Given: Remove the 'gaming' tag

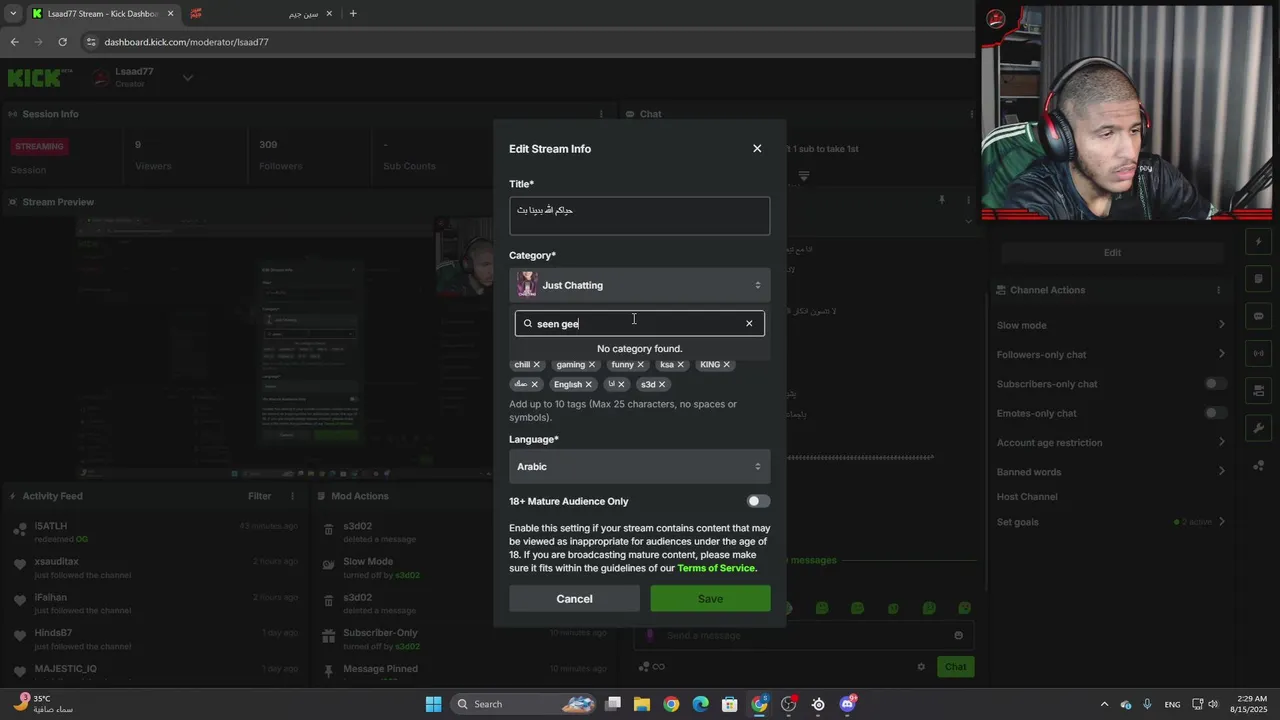Looking at the screenshot, I should [x=592, y=365].
